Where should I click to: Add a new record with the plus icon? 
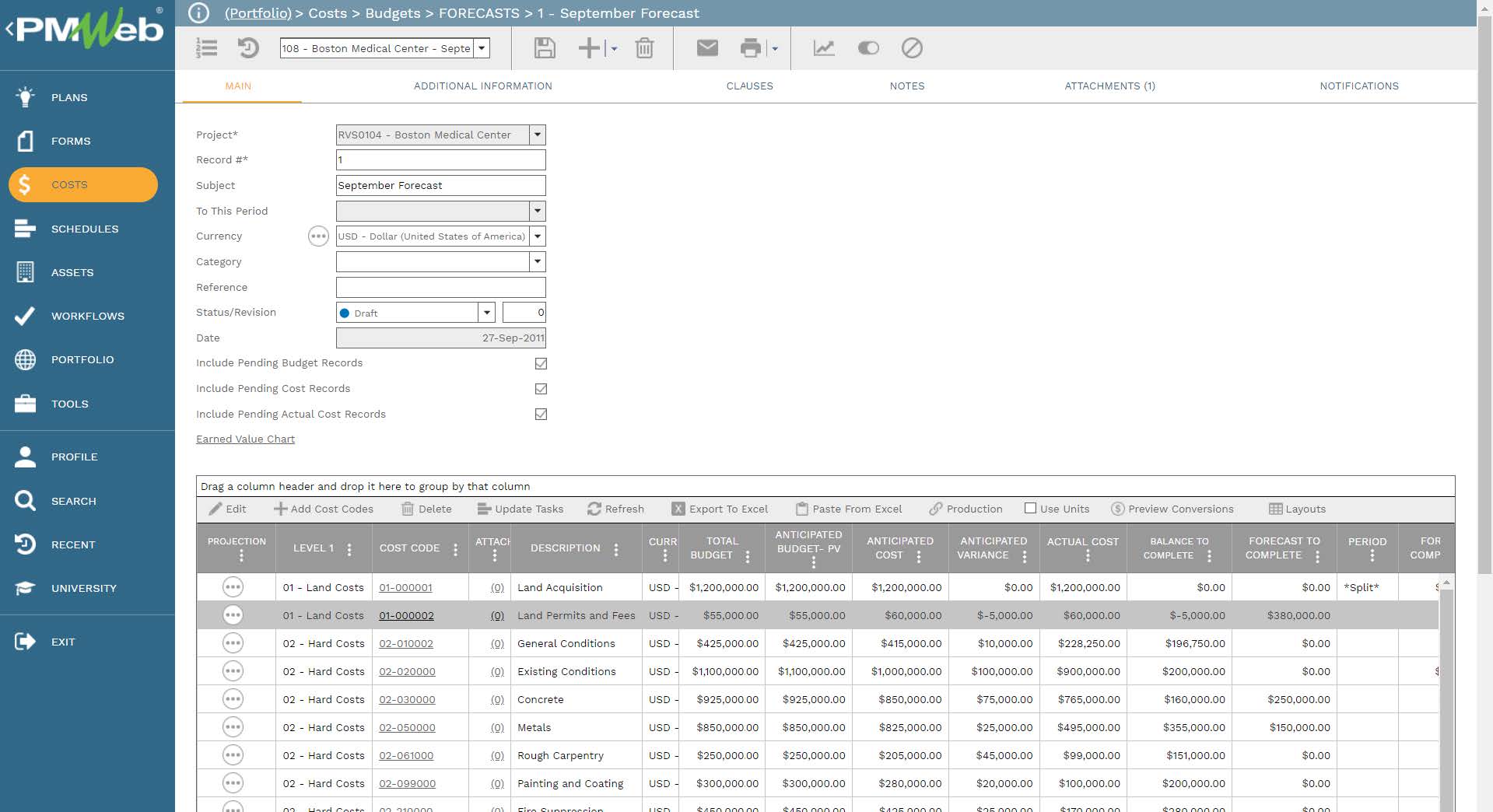pyautogui.click(x=589, y=48)
